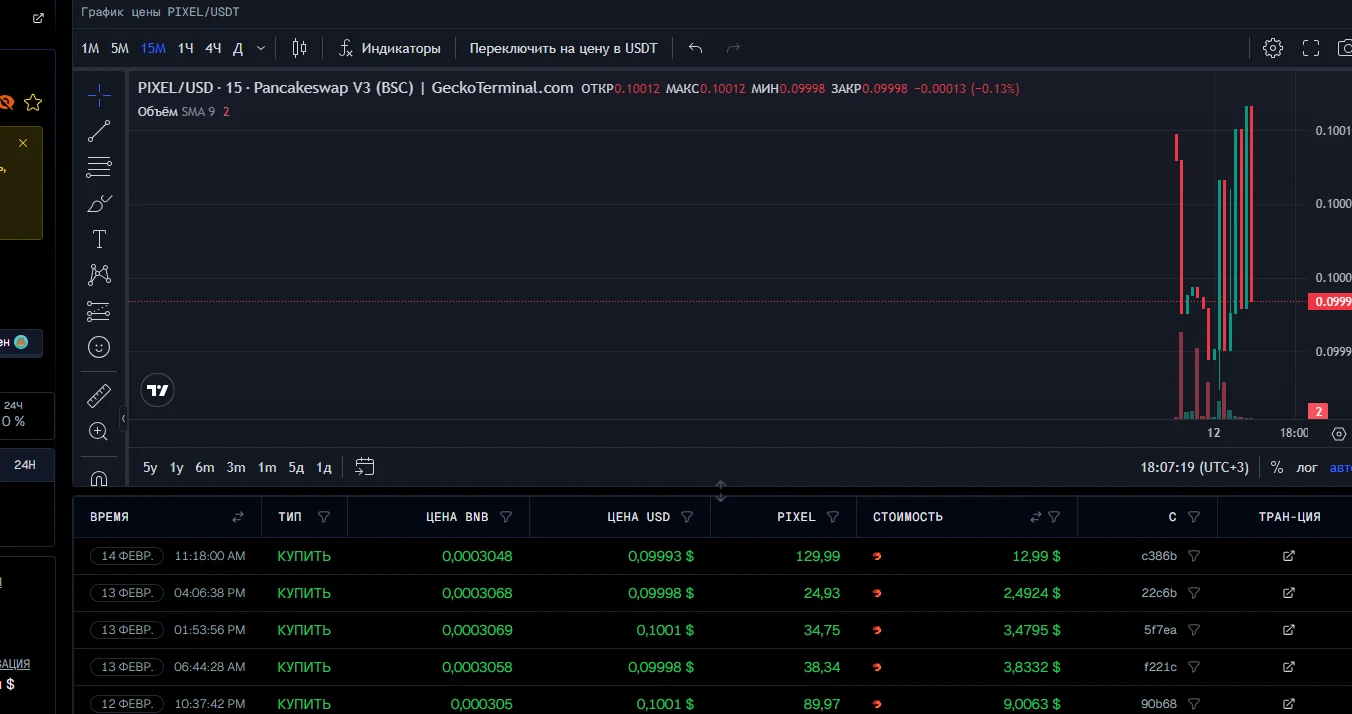1352x714 pixels.
Task: Toggle the logarithmic scale (лог)
Action: [x=1307, y=467]
